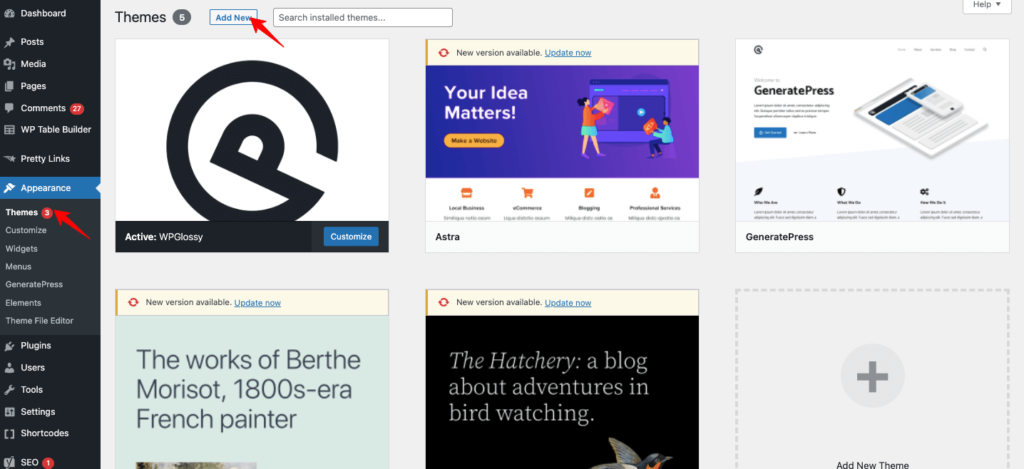Click the GeneratePress theme name label
Screen dimensions: 1024x469
[780, 236]
